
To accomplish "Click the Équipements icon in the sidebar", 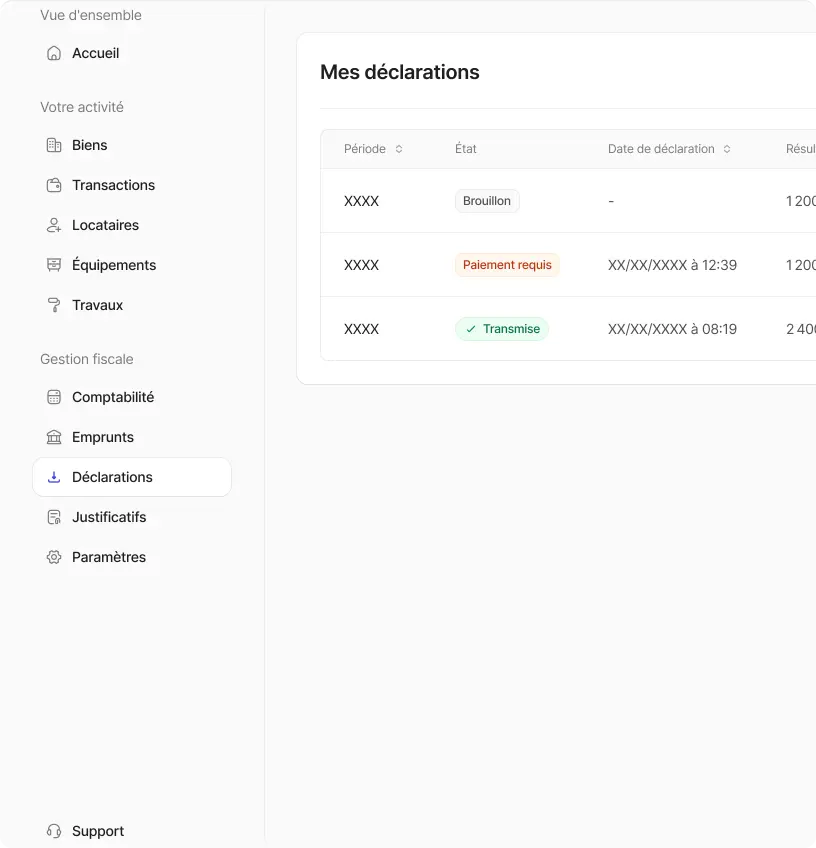I will [x=53, y=265].
